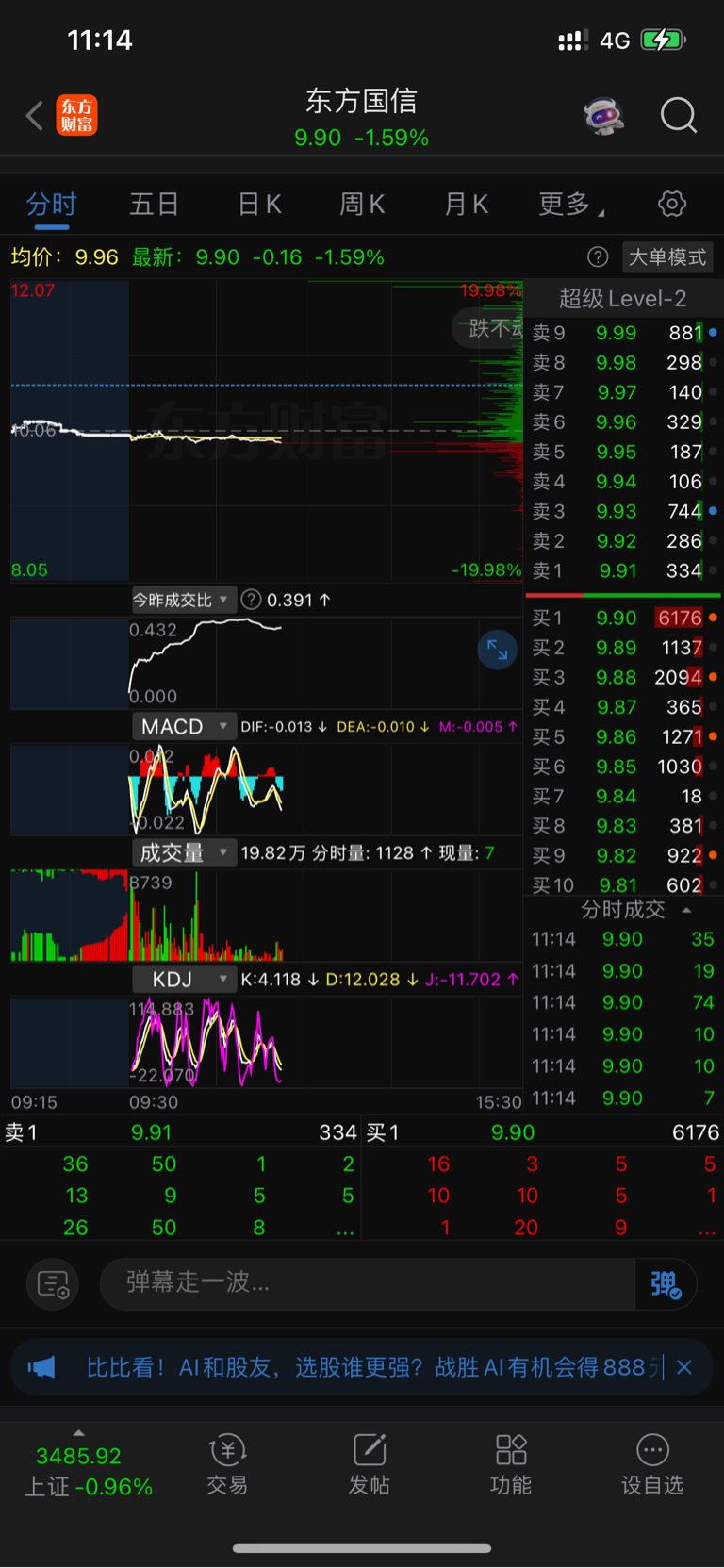
Task: Switch to the 月K tab
Action: [x=466, y=204]
